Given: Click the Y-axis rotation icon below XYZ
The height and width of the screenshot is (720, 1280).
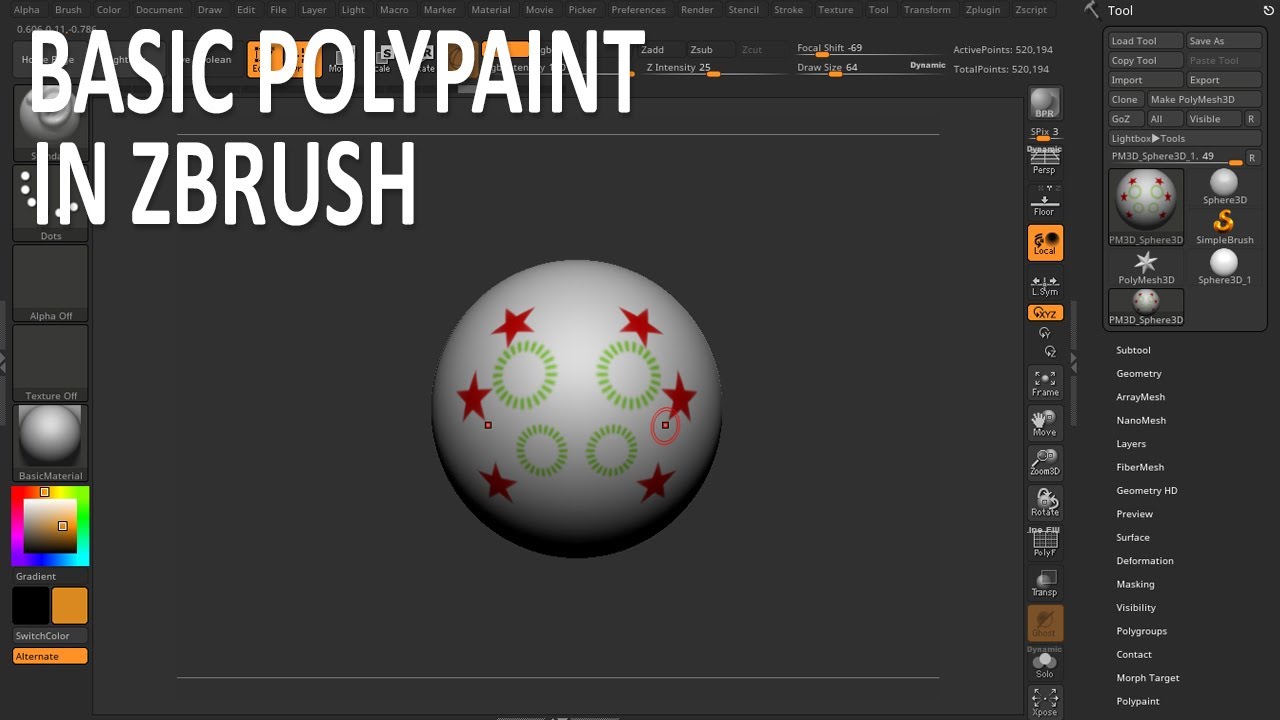Looking at the screenshot, I should (1045, 333).
